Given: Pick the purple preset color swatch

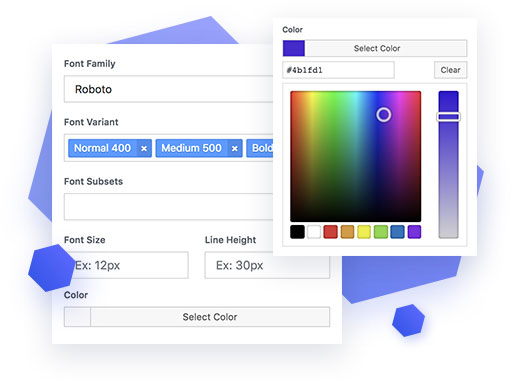Looking at the screenshot, I should point(414,232).
